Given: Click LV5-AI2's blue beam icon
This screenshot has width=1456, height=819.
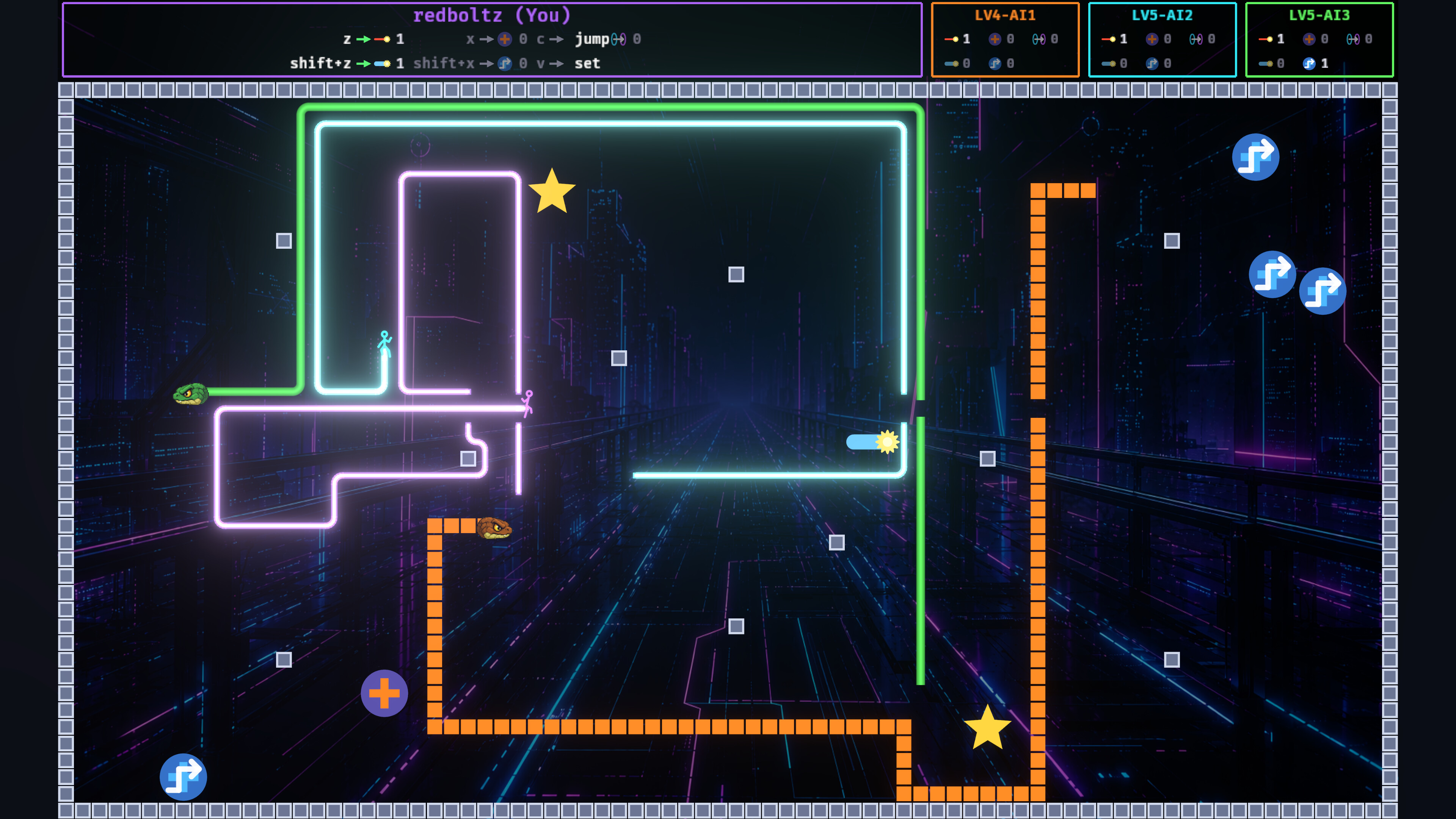Looking at the screenshot, I should (x=1108, y=63).
